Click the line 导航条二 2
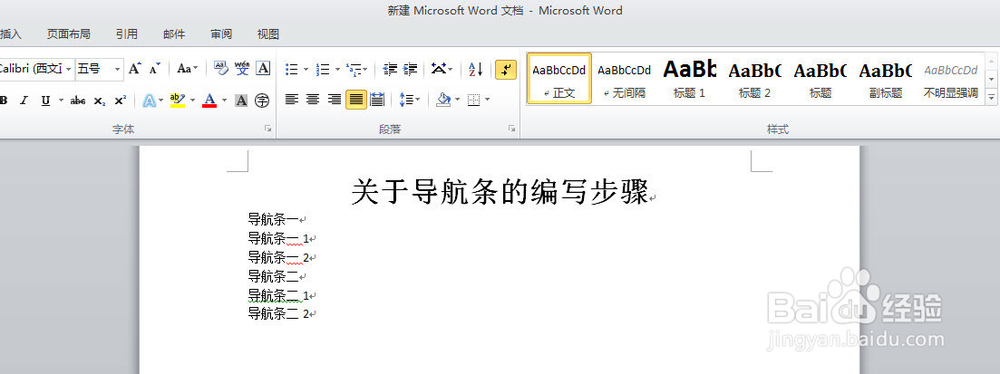This screenshot has height=374, width=1000. (279, 314)
